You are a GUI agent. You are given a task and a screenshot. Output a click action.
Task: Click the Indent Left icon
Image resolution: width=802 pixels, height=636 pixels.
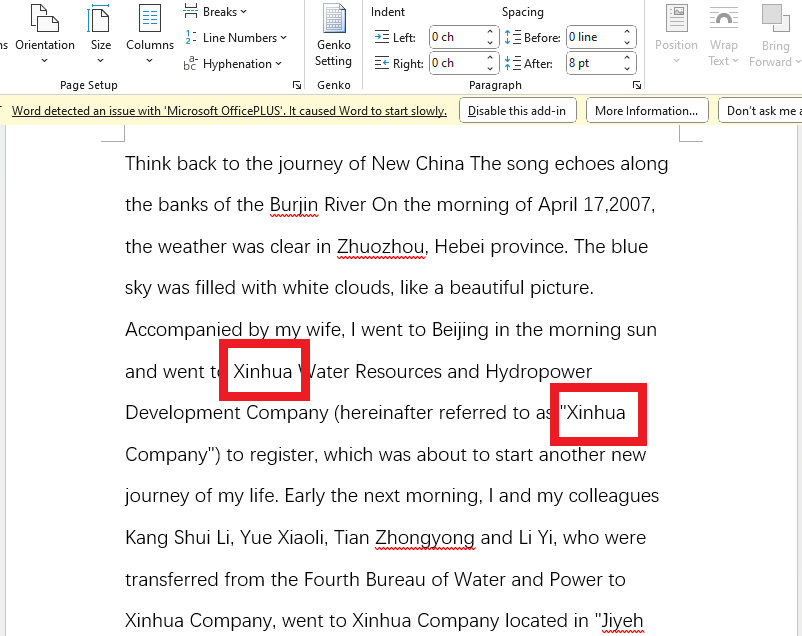pyautogui.click(x=382, y=37)
